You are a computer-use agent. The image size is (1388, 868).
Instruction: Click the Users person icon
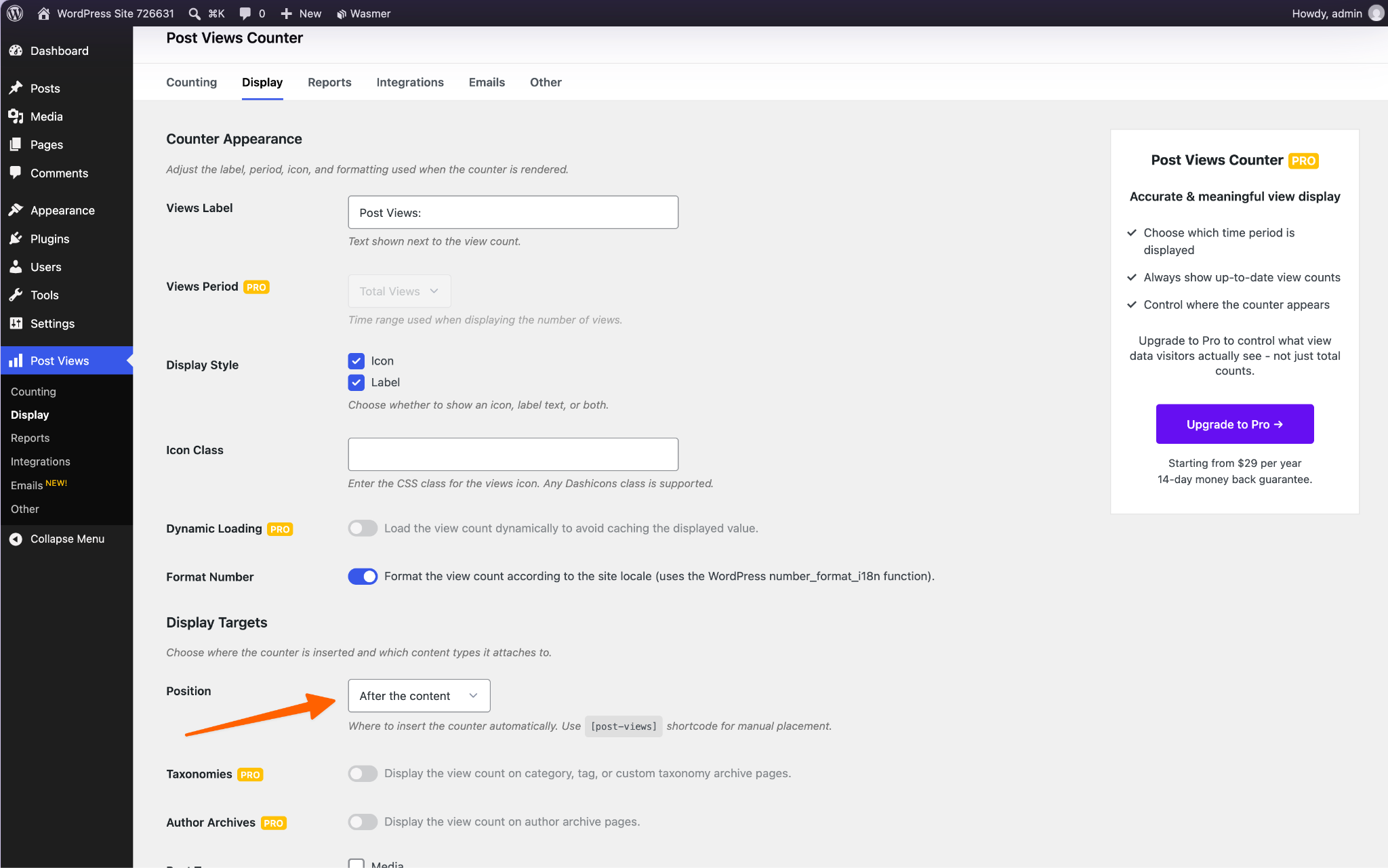pyautogui.click(x=16, y=267)
